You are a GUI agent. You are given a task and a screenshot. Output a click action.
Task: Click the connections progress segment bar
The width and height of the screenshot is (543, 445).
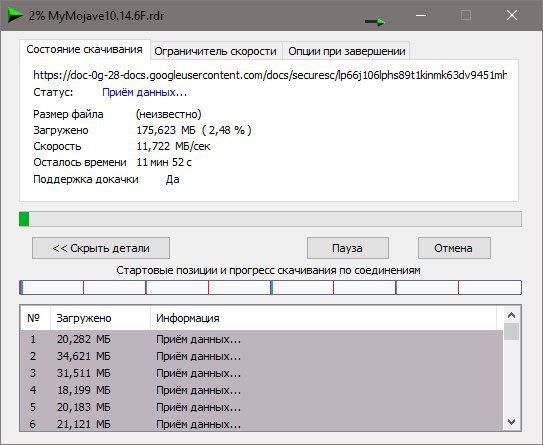tap(270, 288)
